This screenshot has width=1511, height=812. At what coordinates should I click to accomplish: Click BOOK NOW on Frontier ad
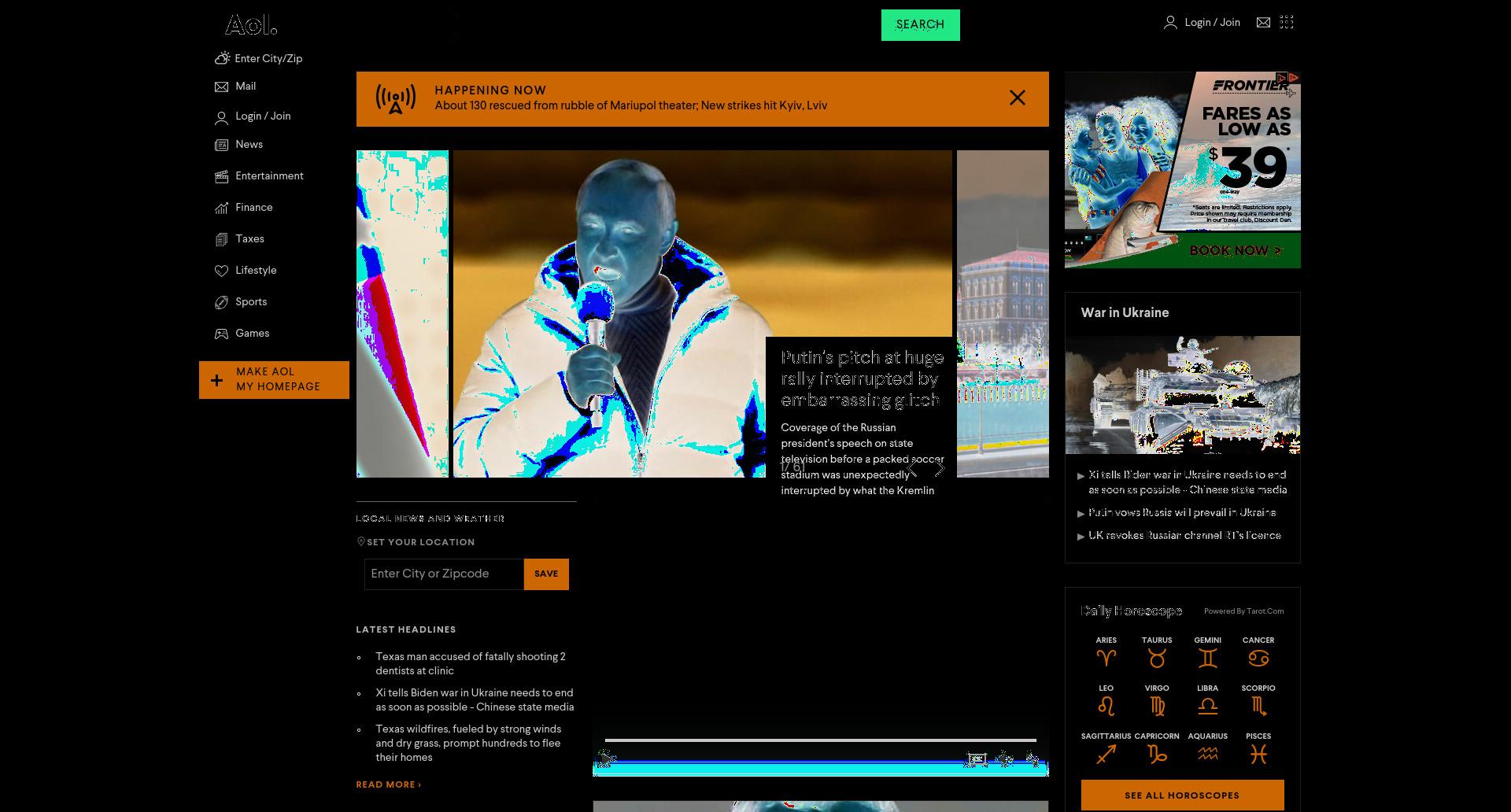1236,251
